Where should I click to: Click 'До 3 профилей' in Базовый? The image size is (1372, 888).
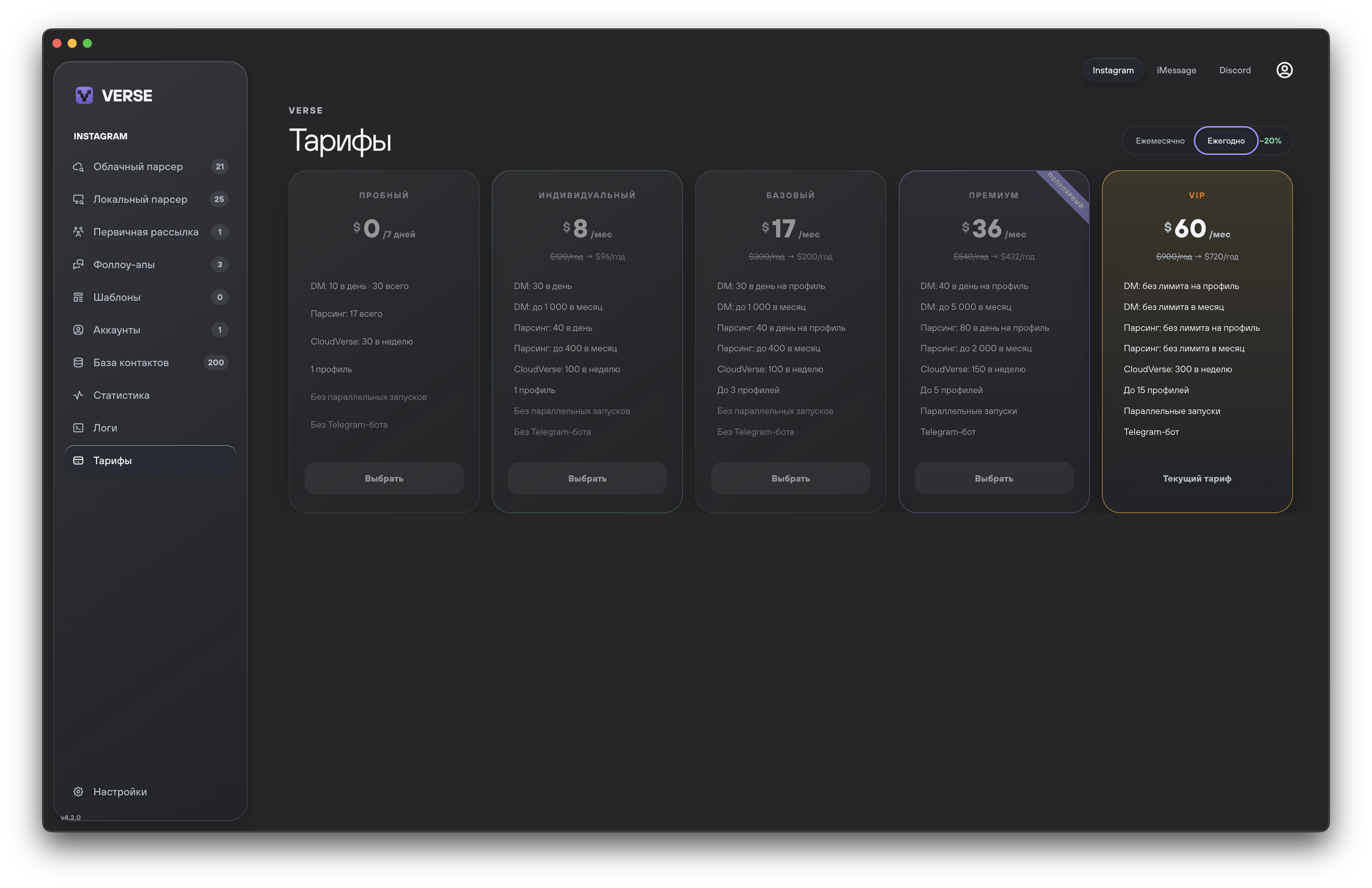point(748,390)
